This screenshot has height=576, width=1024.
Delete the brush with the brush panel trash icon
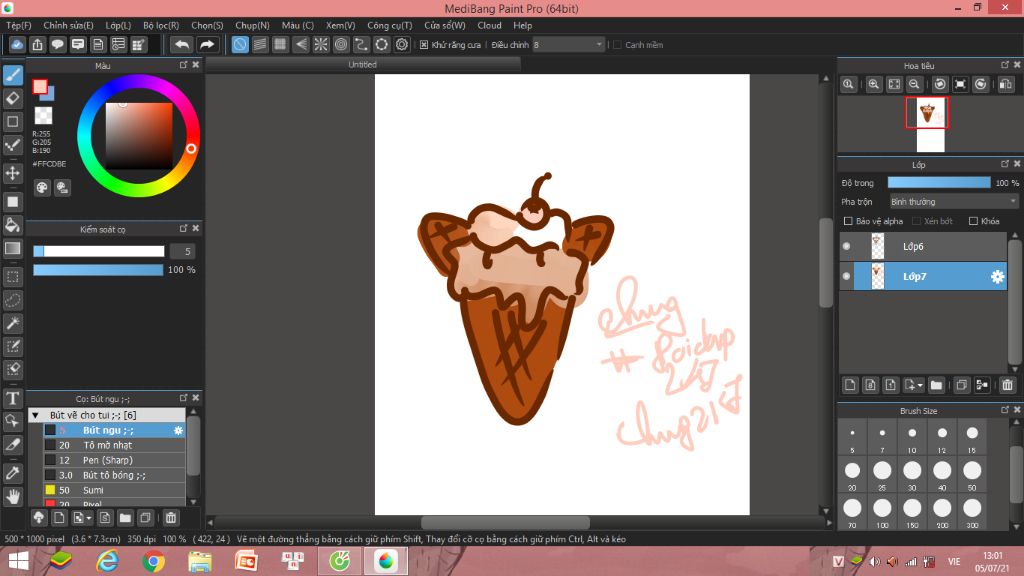coord(170,518)
